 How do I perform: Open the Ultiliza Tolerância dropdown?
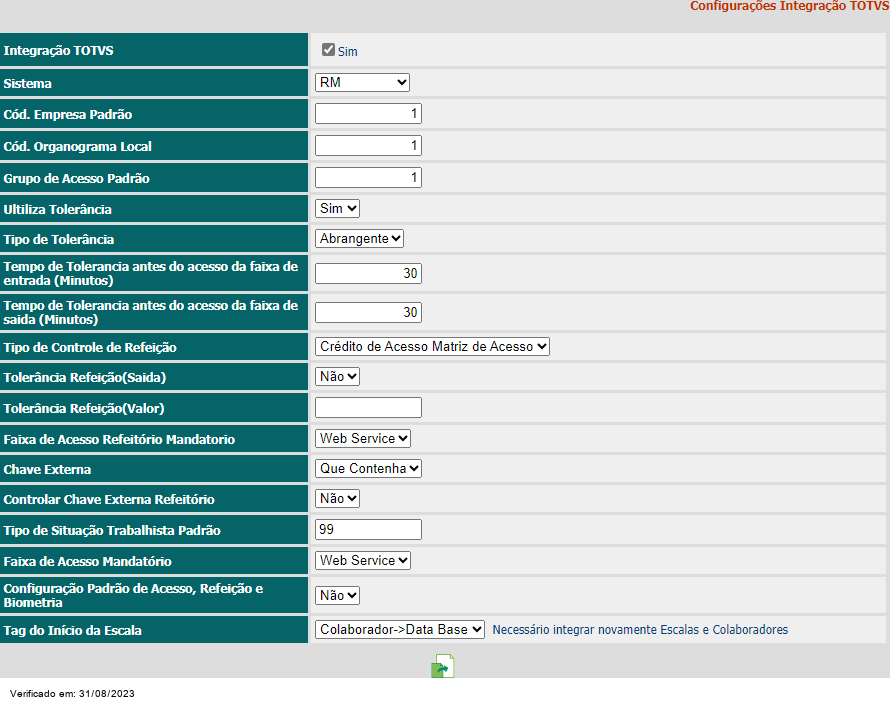(337, 208)
